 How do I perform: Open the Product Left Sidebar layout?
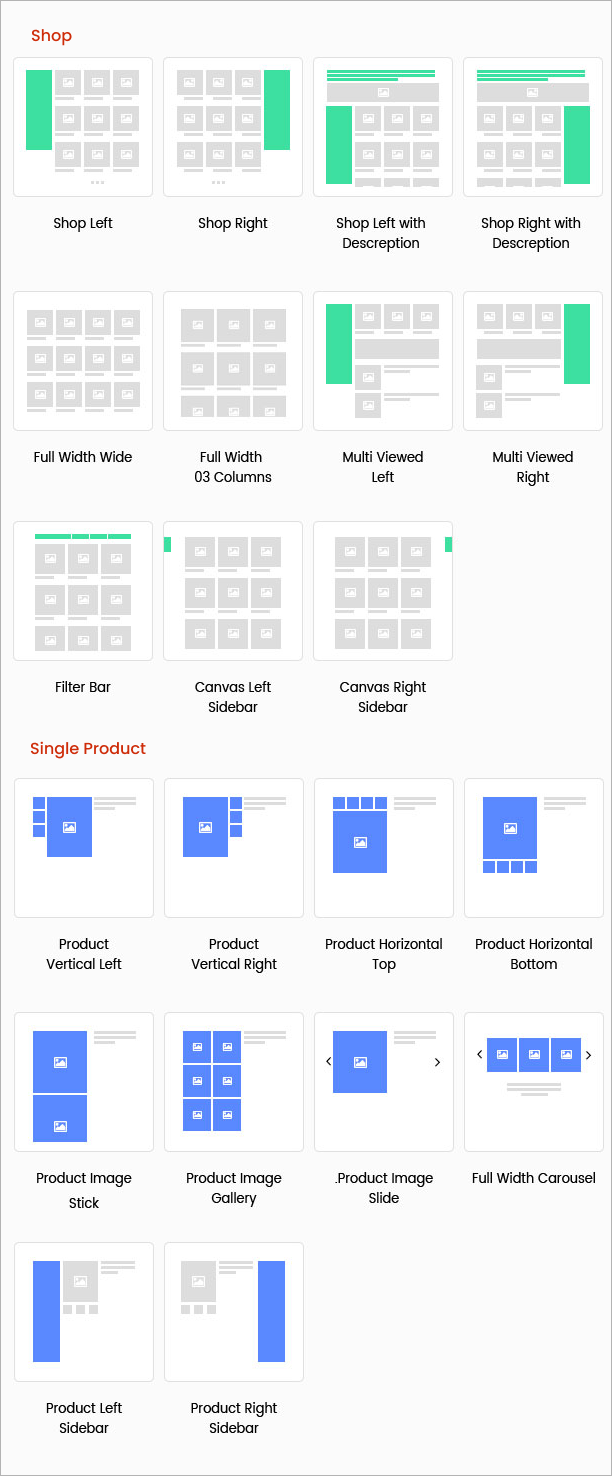click(83, 1312)
